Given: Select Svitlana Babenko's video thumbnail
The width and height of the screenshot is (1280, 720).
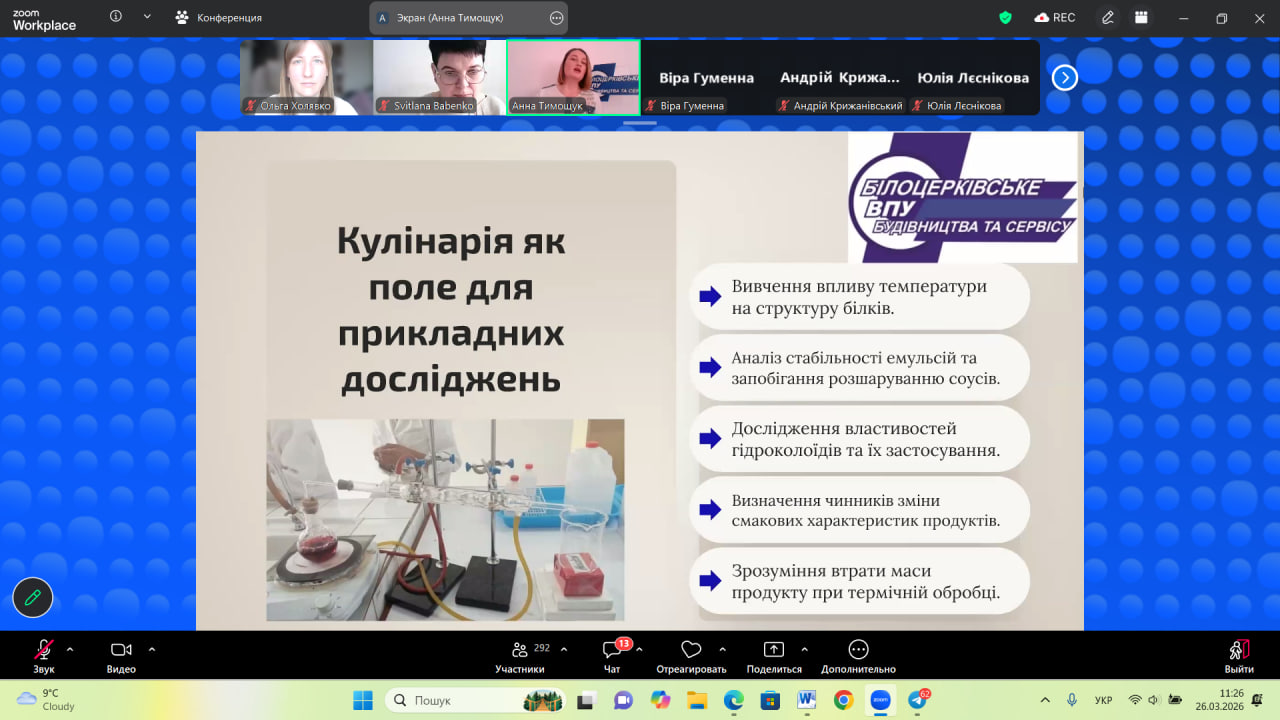Looking at the screenshot, I should click(x=439, y=77).
